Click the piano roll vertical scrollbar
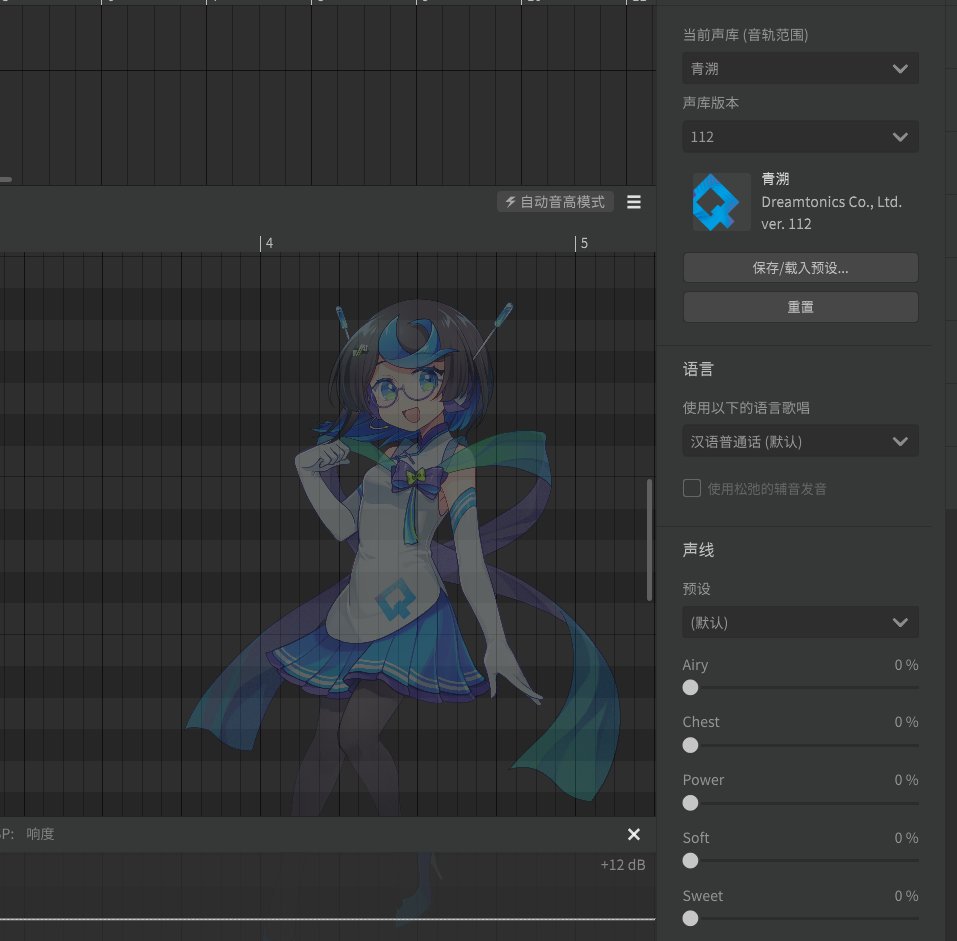The height and width of the screenshot is (941, 957). pyautogui.click(x=649, y=540)
